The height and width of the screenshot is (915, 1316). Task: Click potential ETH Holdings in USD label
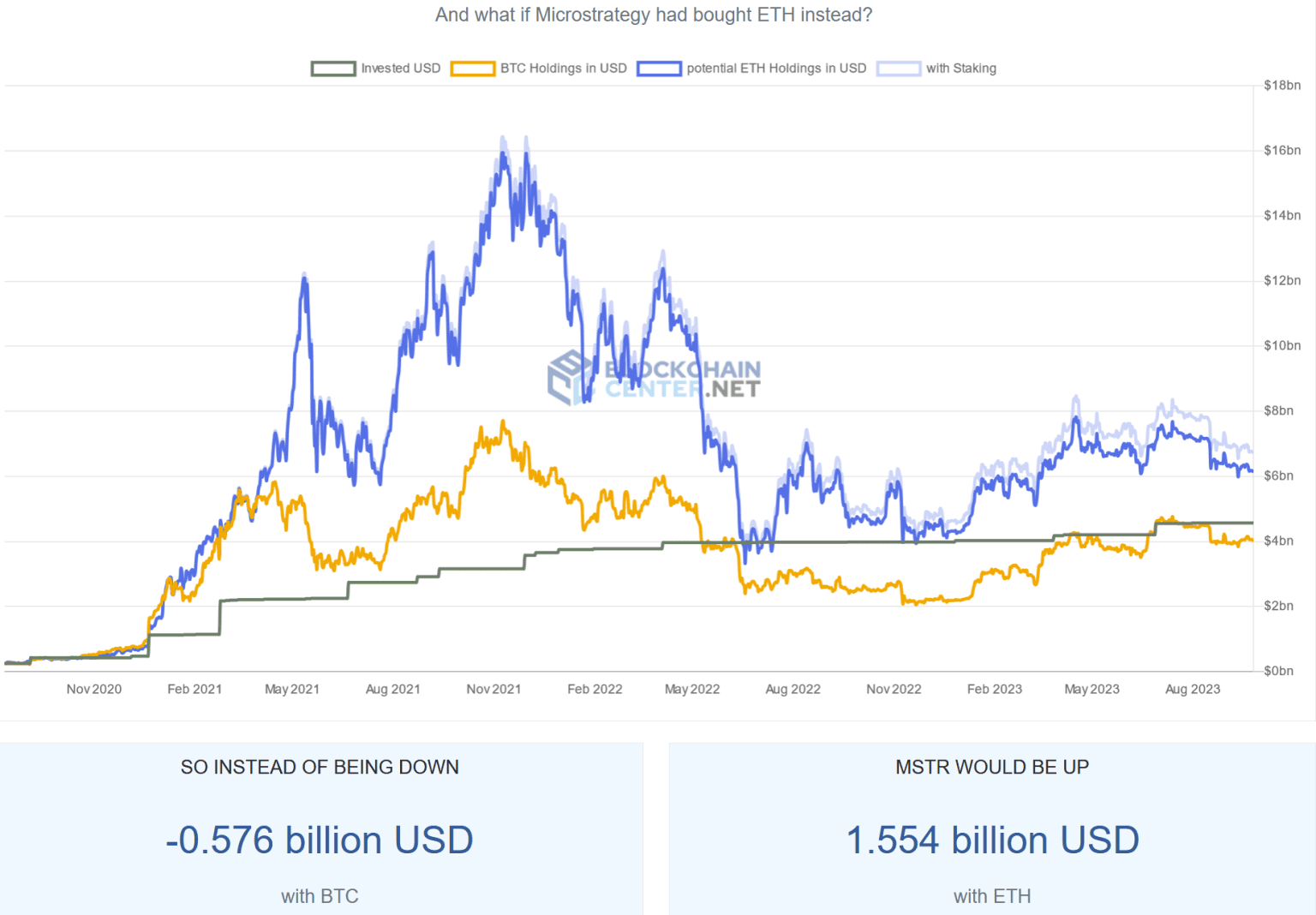pyautogui.click(x=776, y=69)
